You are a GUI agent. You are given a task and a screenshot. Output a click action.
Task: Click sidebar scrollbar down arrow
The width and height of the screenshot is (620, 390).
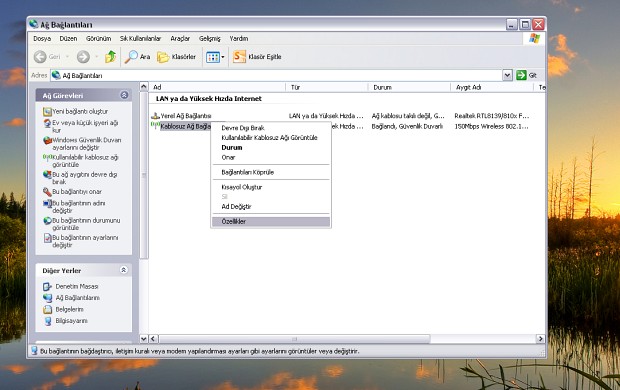click(x=144, y=339)
